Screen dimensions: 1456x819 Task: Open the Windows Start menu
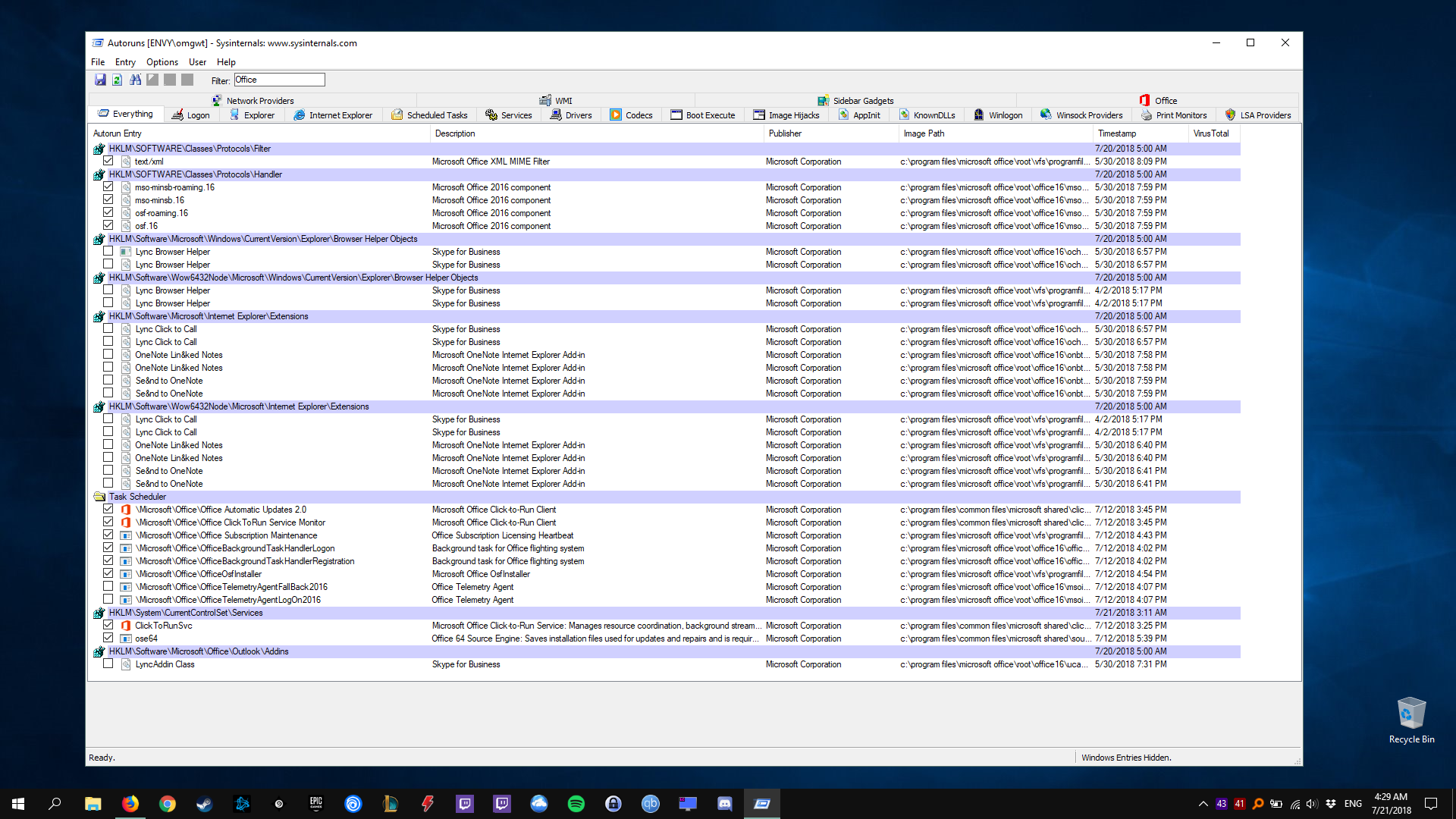[18, 804]
